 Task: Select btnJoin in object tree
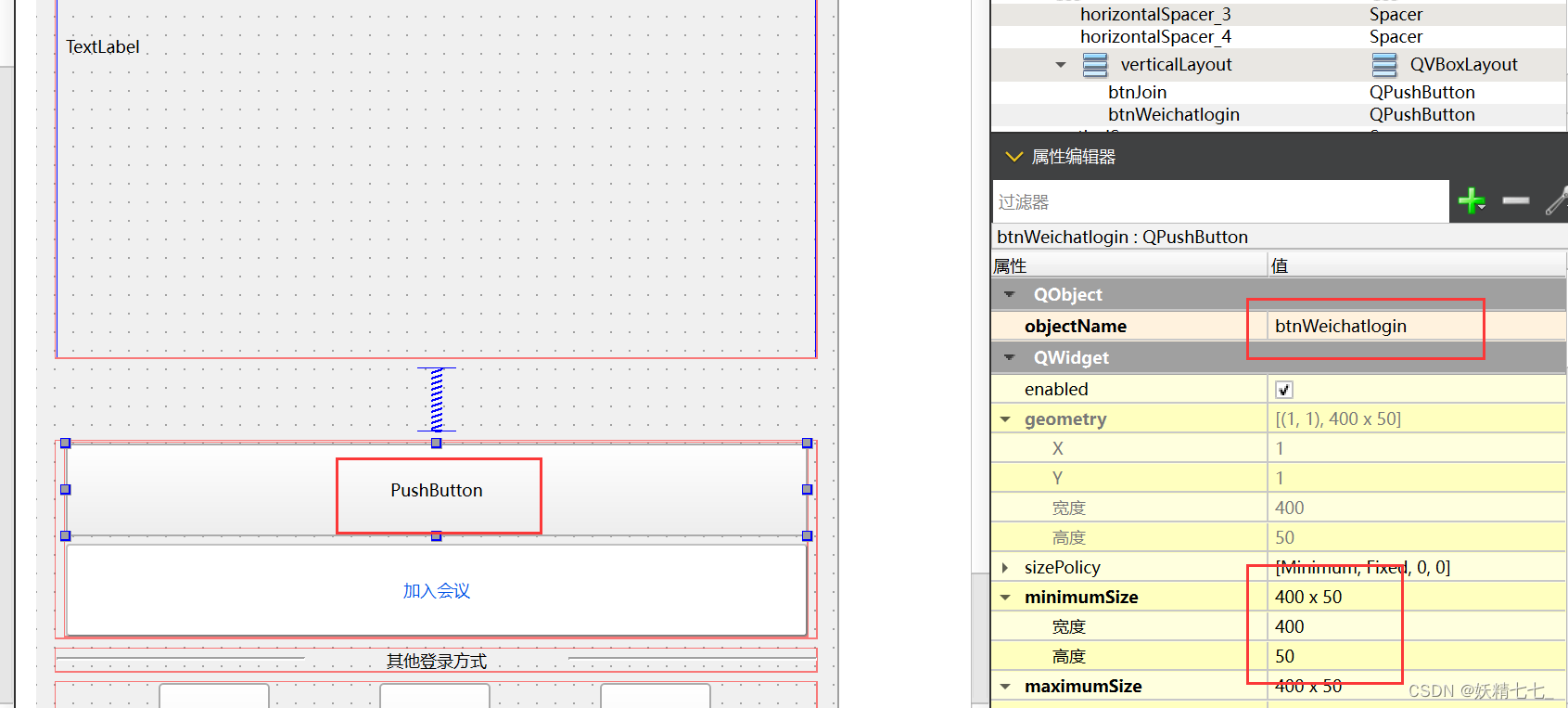pos(1137,92)
